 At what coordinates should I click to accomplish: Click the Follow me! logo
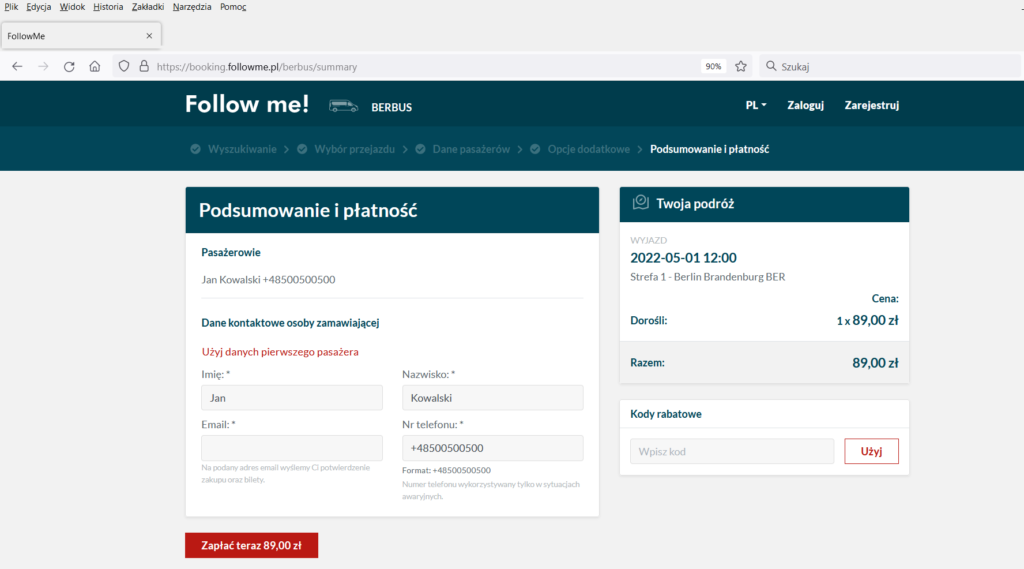pos(247,104)
